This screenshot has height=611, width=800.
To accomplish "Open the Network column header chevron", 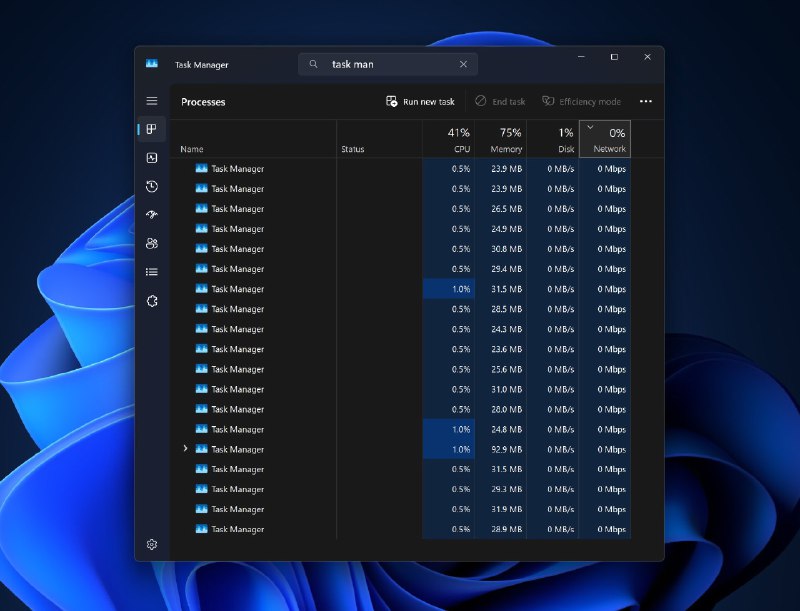I will click(x=592, y=128).
